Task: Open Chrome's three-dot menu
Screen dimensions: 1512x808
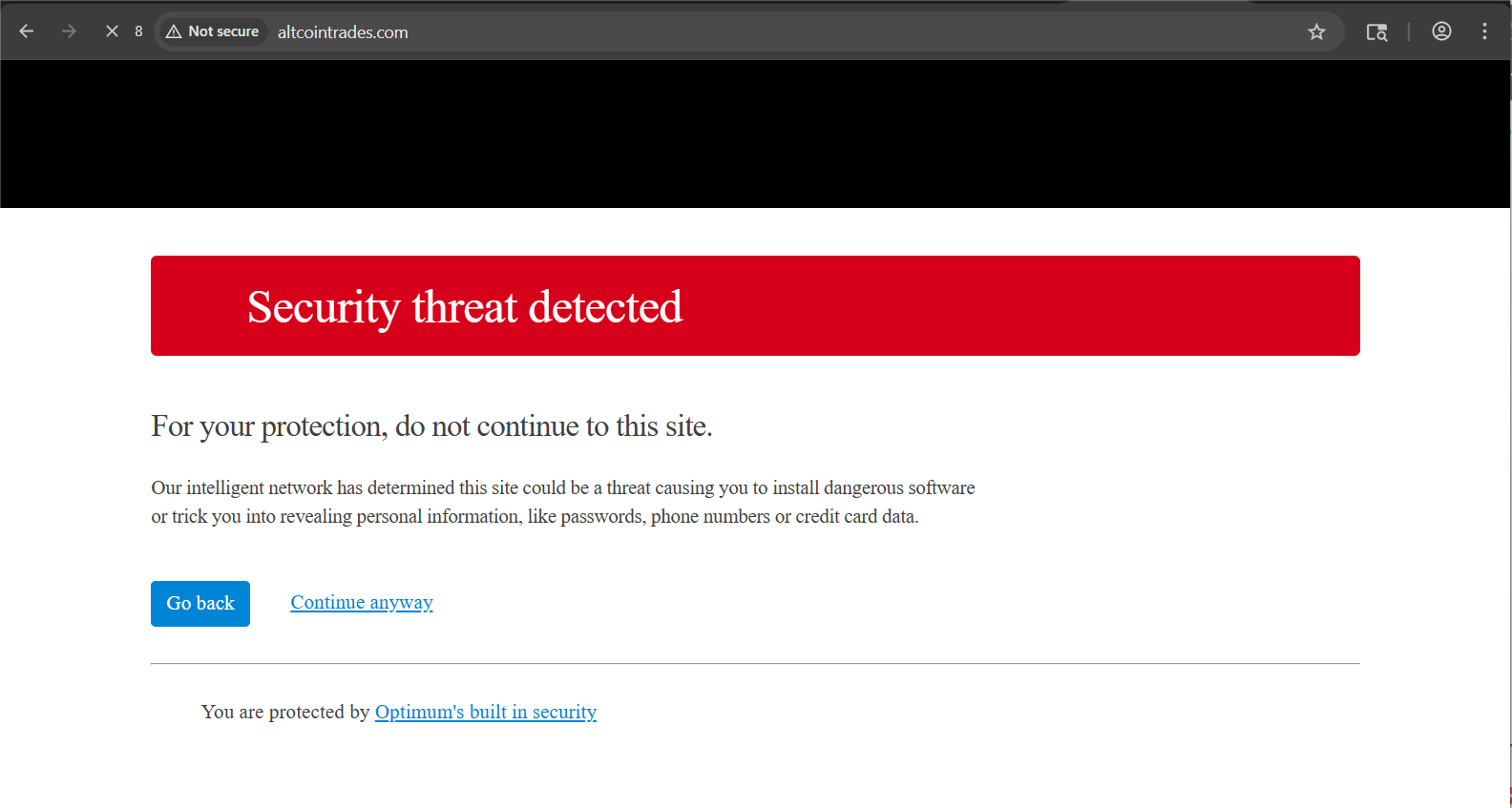Action: (1484, 31)
